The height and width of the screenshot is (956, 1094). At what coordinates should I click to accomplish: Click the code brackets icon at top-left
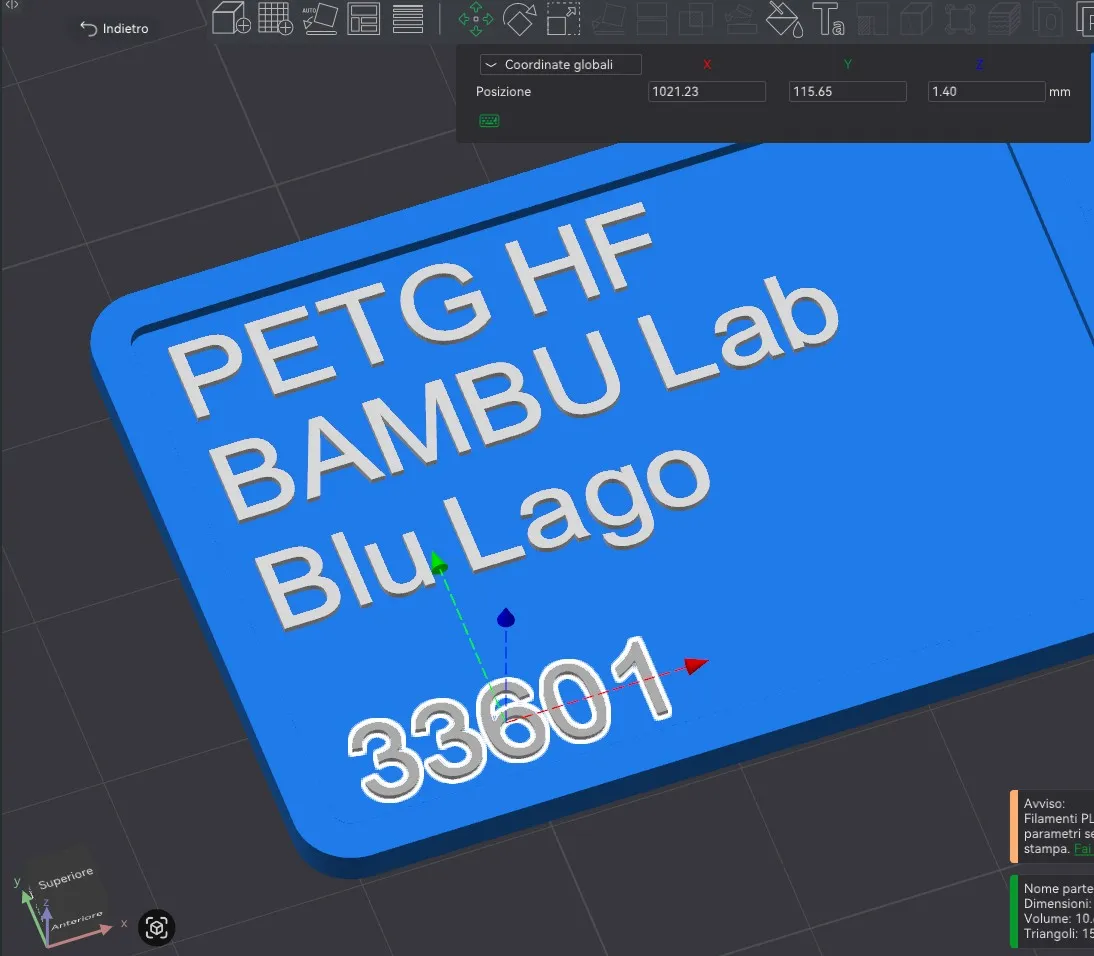pyautogui.click(x=12, y=5)
